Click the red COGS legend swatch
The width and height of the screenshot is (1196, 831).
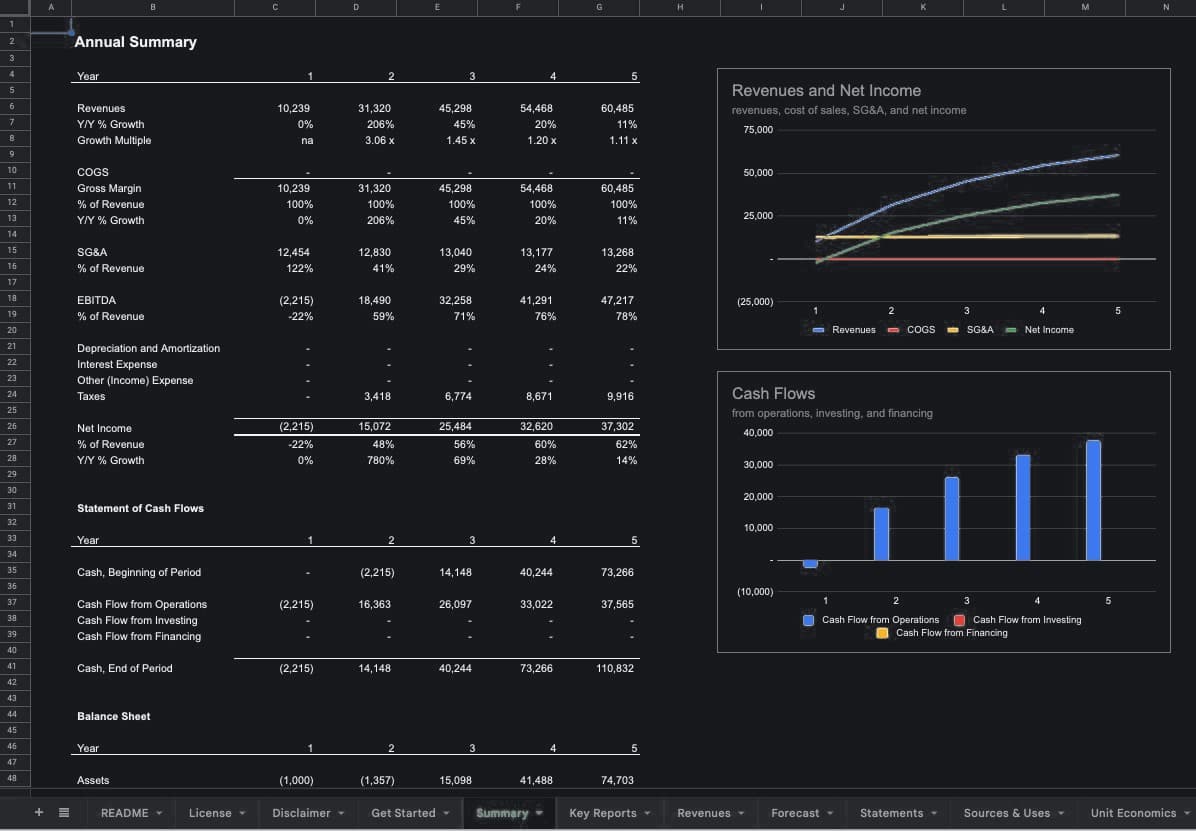pos(893,330)
